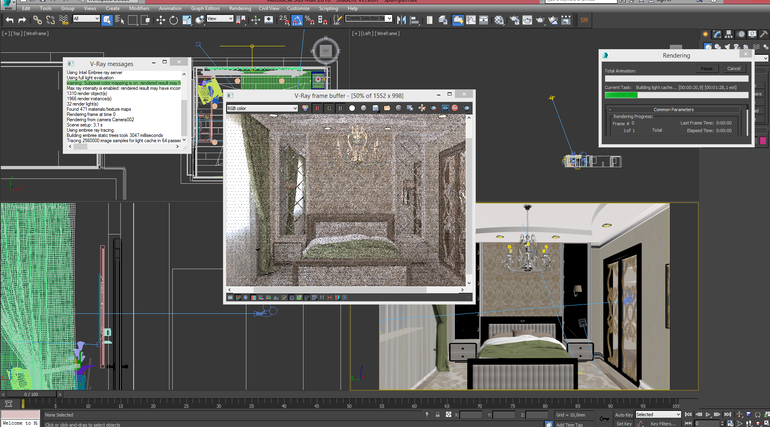Open the selection filter 'All' dropdown
This screenshot has height=427, width=770.
[86, 19]
